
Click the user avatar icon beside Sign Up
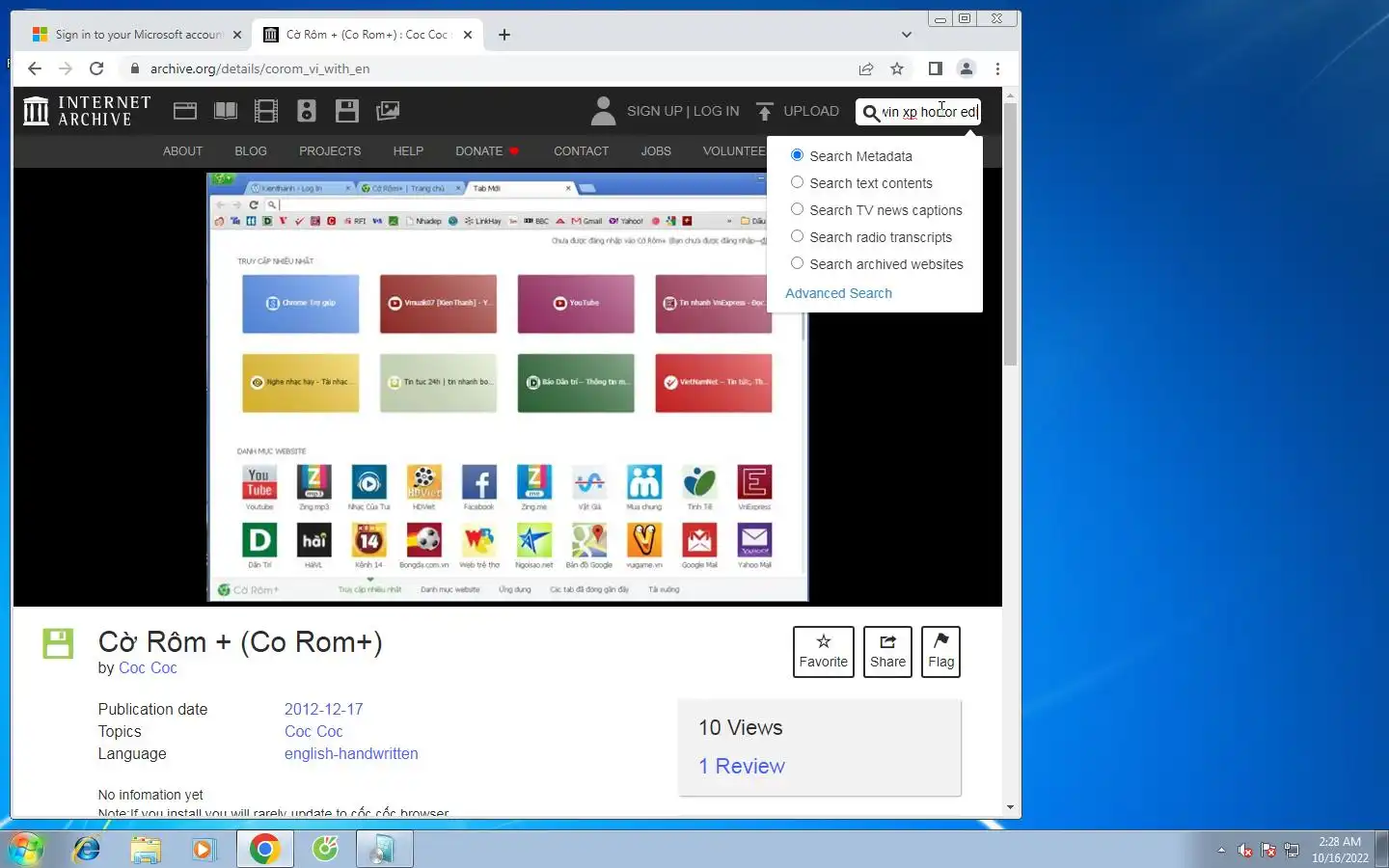point(603,111)
